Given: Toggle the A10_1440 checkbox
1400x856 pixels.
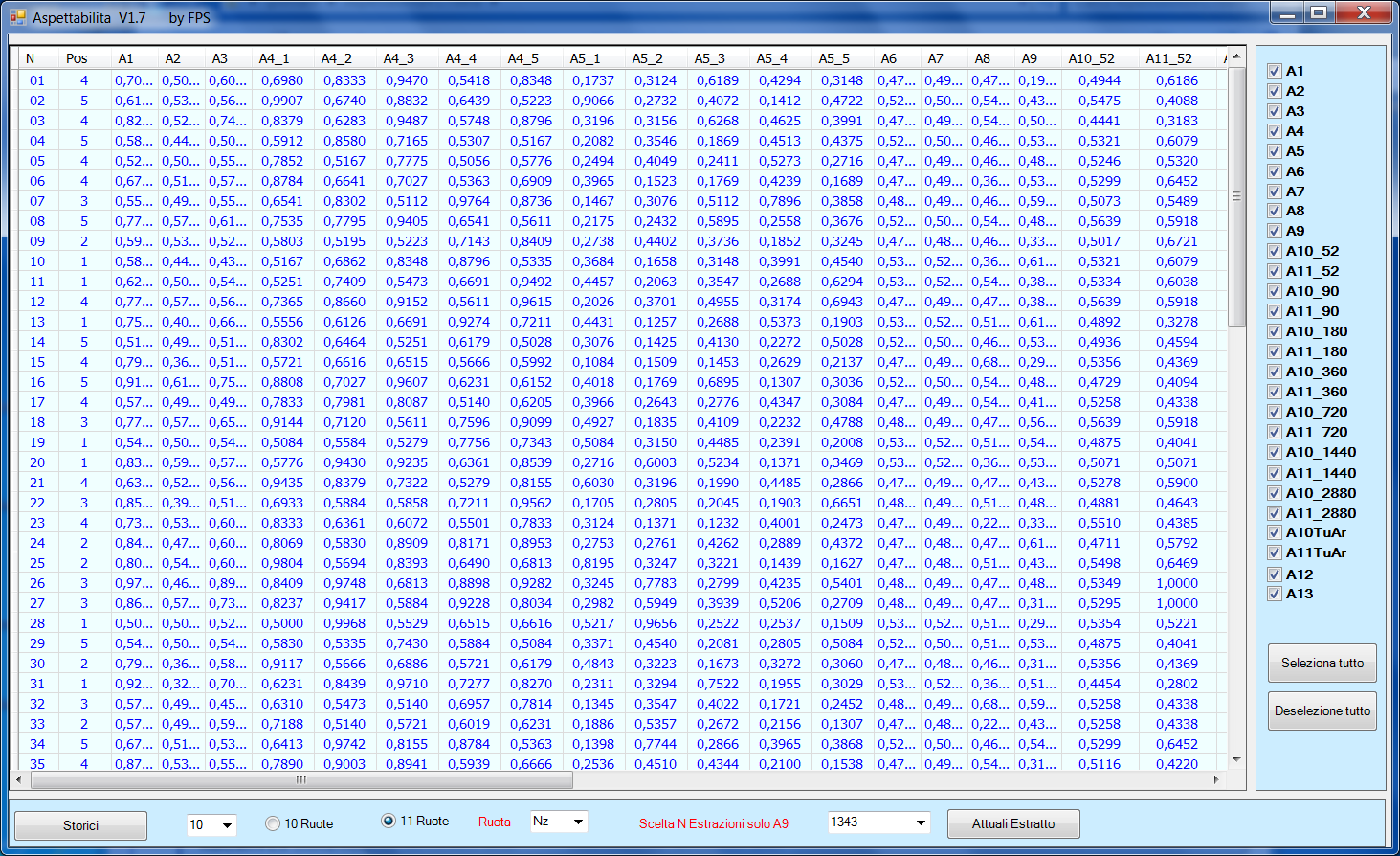Looking at the screenshot, I should pyautogui.click(x=1274, y=452).
